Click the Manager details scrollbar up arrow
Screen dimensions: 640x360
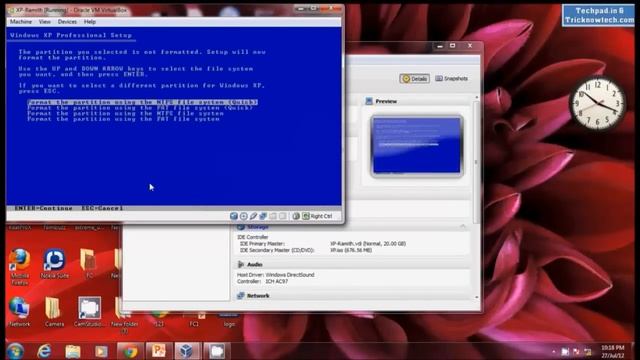[477, 97]
